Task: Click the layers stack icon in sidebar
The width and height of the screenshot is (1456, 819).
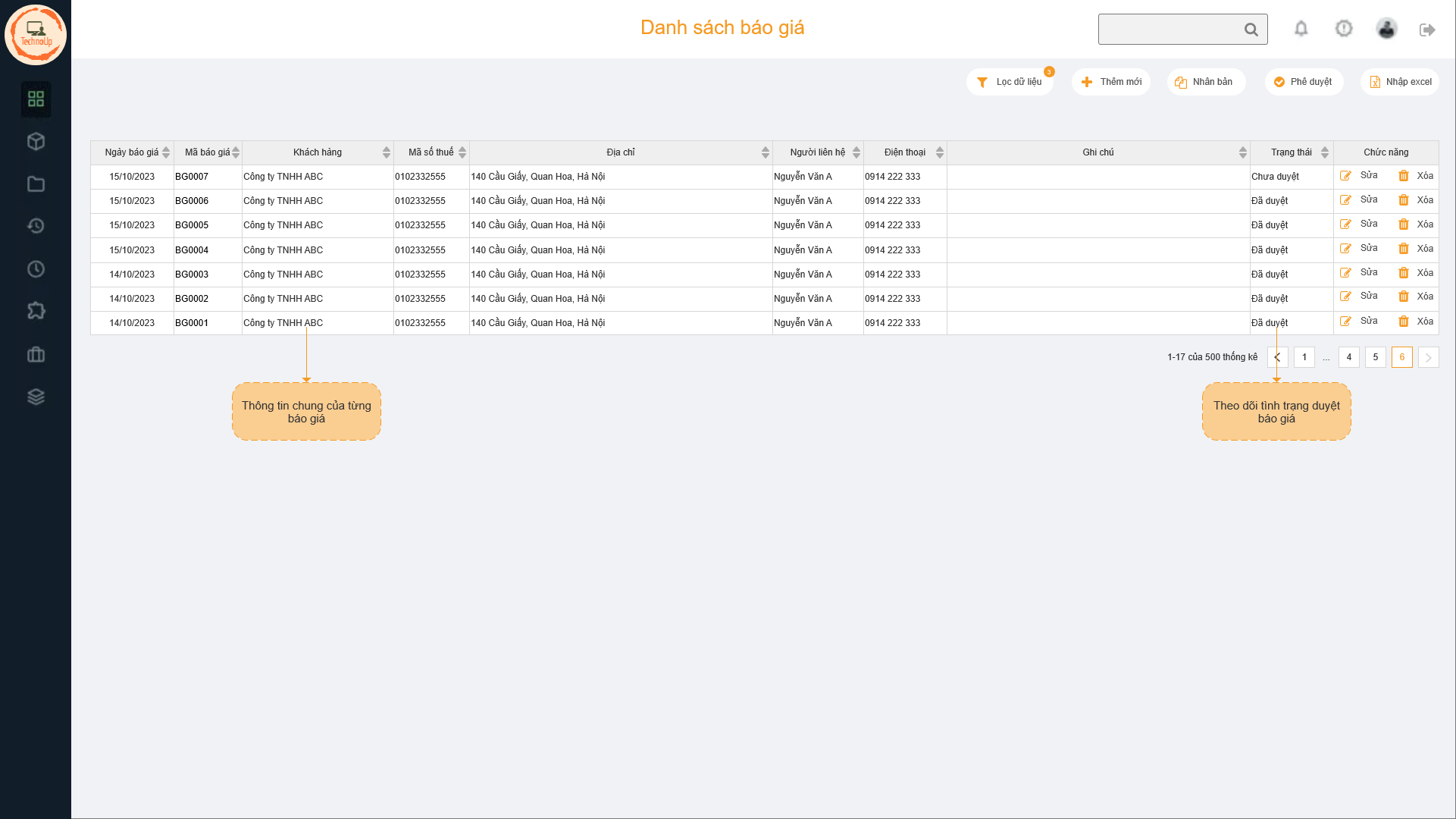Action: (x=36, y=397)
